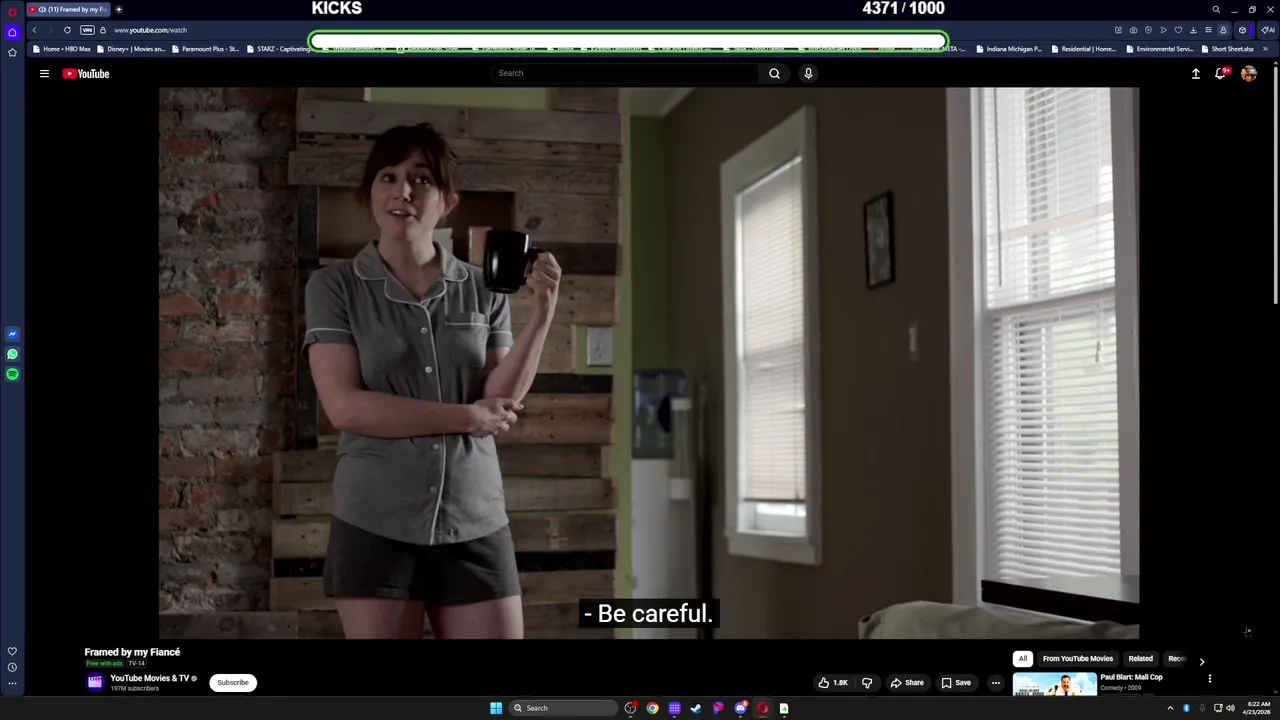This screenshot has width=1280, height=720.
Task: Expand hidden bookmarks overflow chevron
Action: [x=1265, y=49]
